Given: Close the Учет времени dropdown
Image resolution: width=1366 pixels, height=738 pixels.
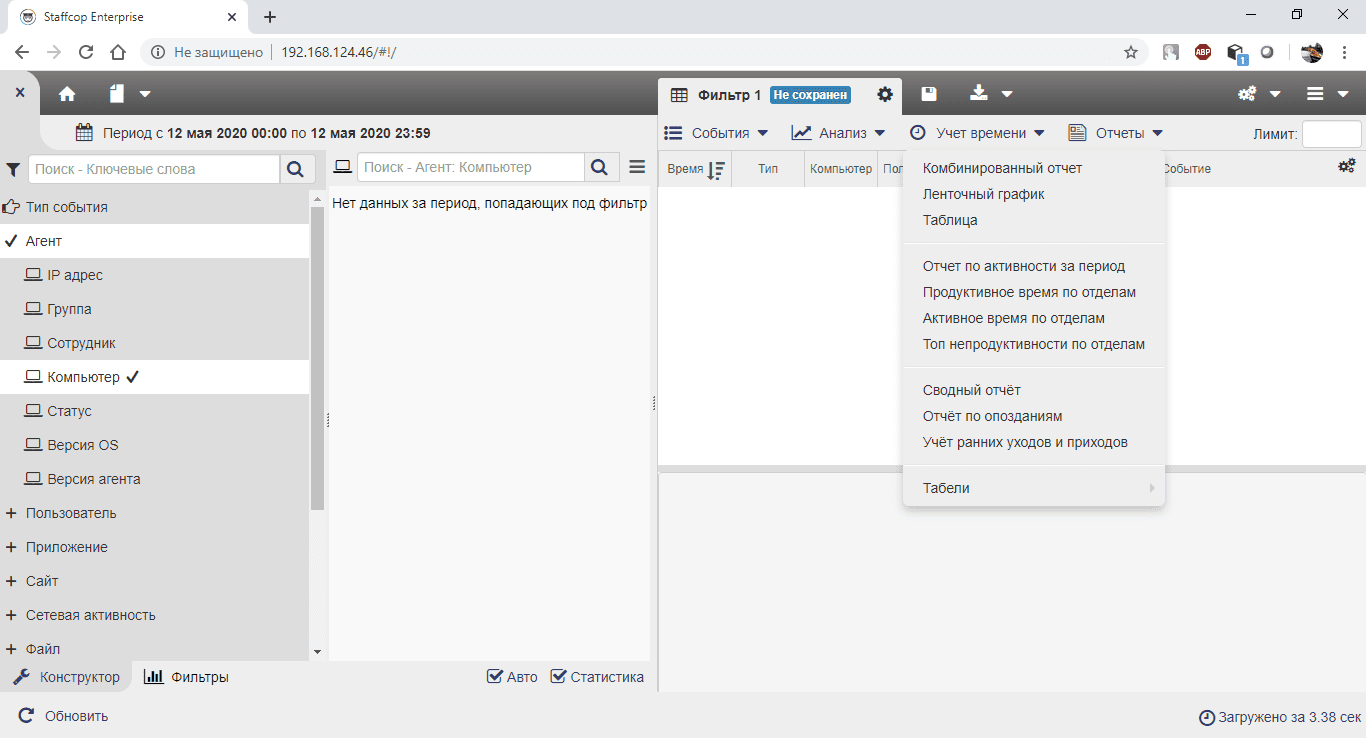Looking at the screenshot, I should [977, 133].
